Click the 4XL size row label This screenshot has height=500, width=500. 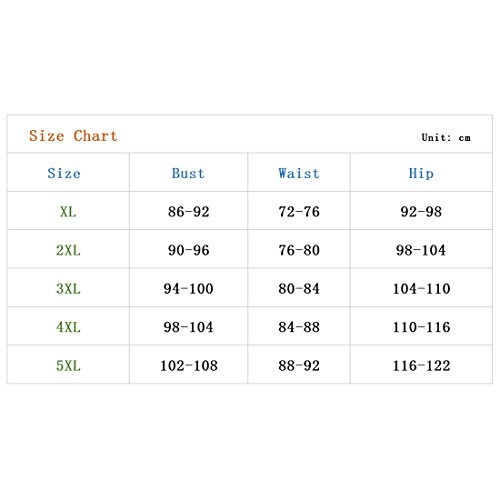tap(68, 327)
